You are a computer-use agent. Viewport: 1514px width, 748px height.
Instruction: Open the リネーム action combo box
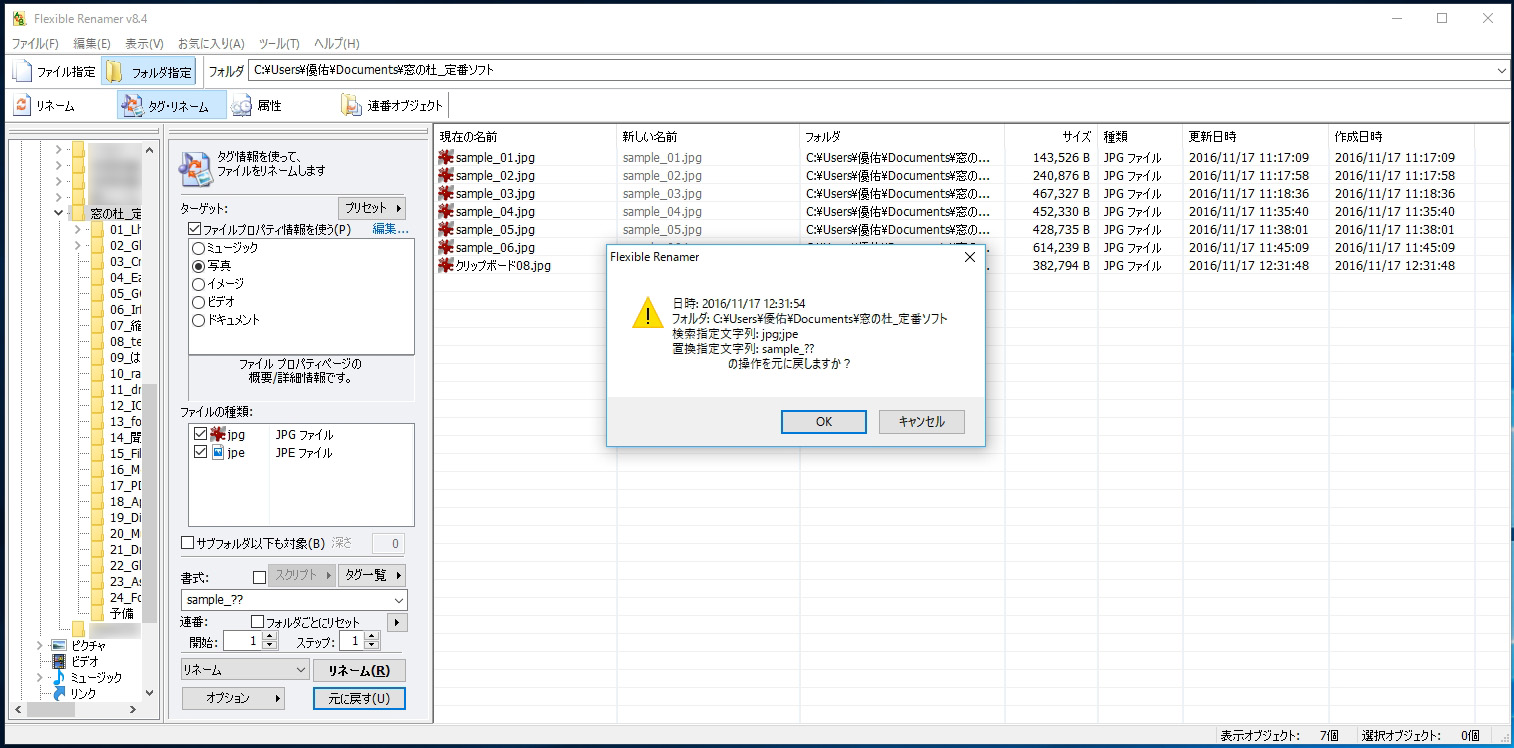[x=245, y=670]
